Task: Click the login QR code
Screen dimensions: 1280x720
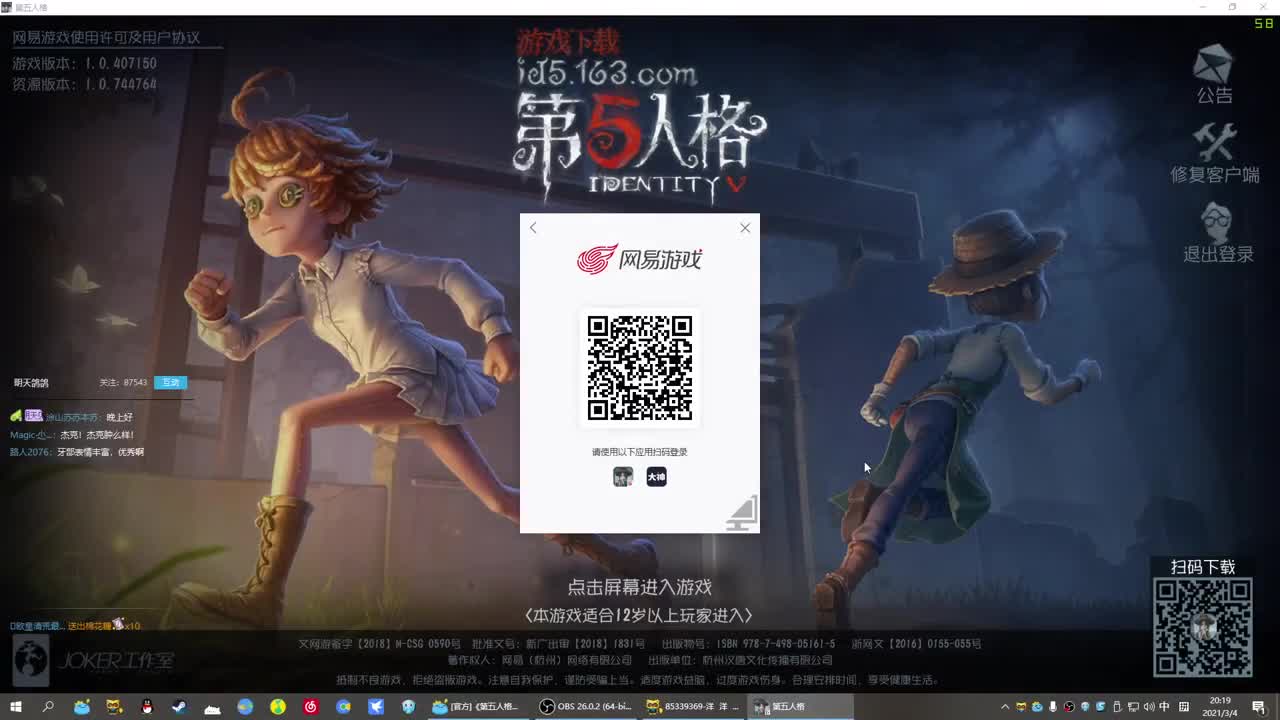Action: coord(640,368)
